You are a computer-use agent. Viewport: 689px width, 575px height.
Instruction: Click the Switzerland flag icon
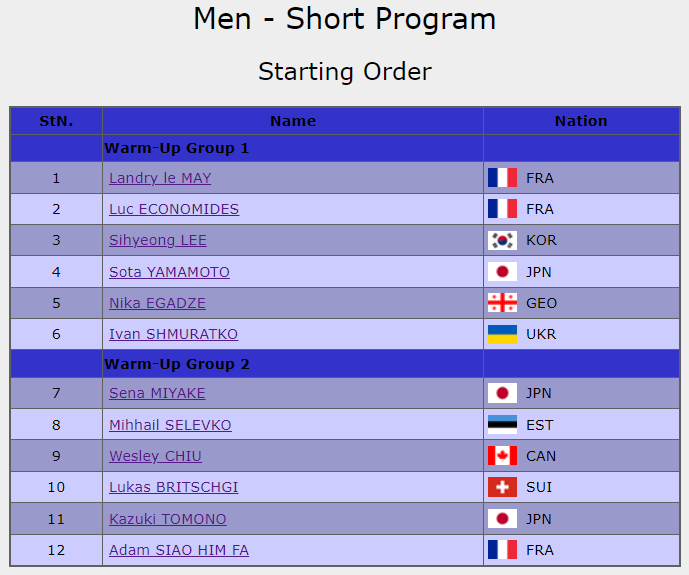(x=502, y=487)
